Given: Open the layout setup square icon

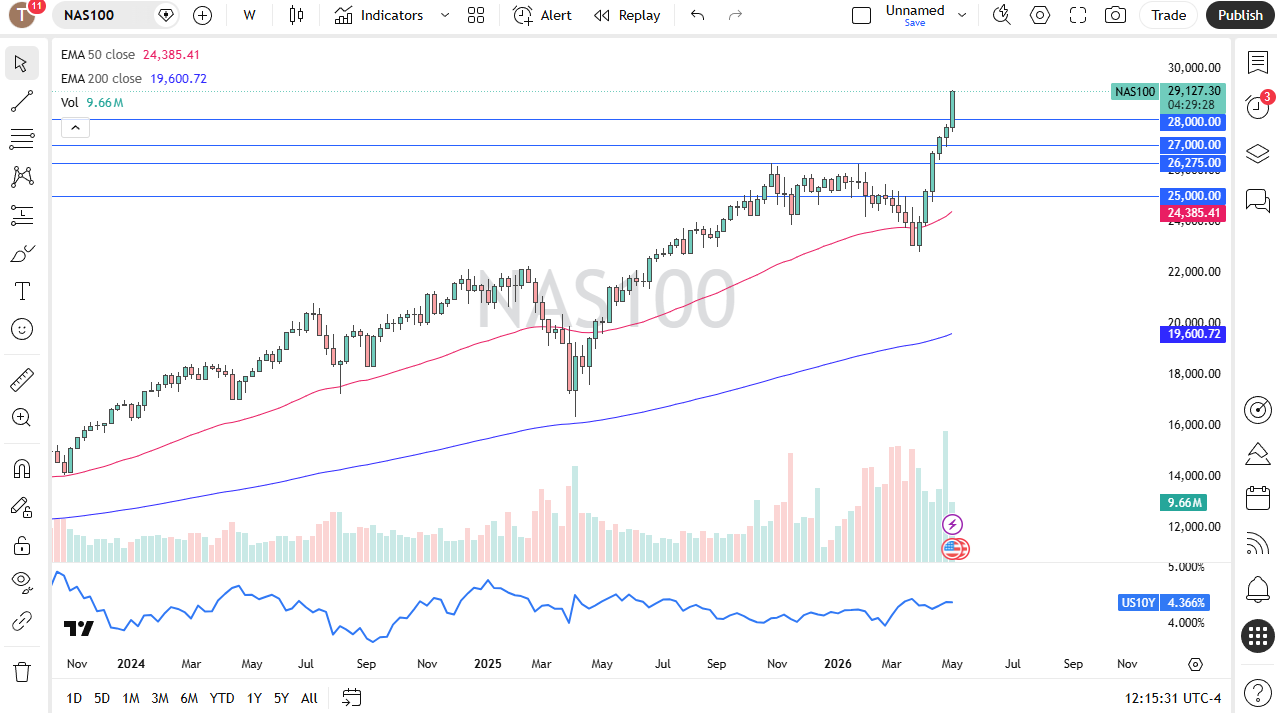Looking at the screenshot, I should (861, 15).
